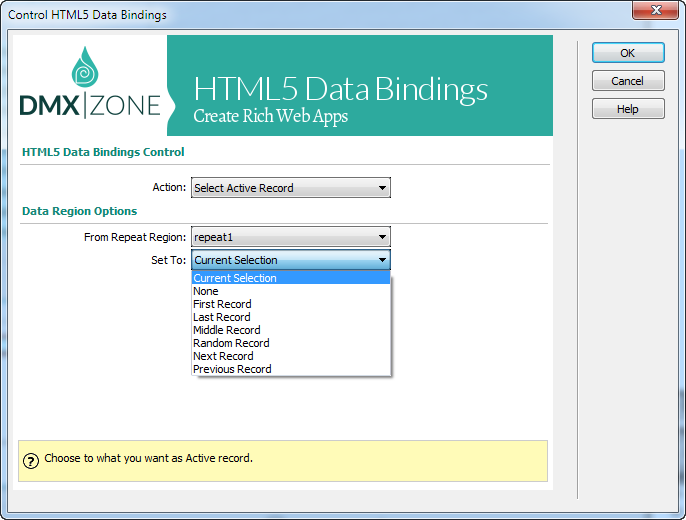This screenshot has height=520, width=686.
Task: Collapse the Set To dropdown
Action: [x=291, y=260]
